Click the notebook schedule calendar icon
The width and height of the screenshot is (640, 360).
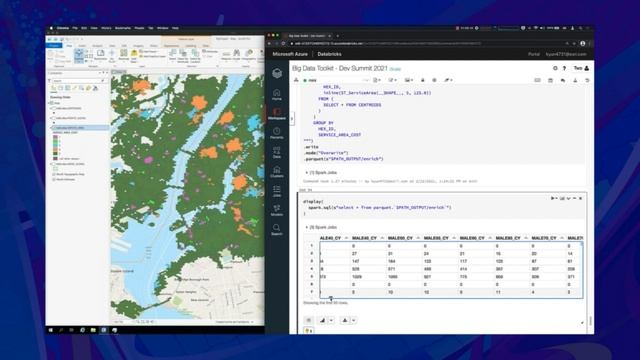(x=550, y=80)
